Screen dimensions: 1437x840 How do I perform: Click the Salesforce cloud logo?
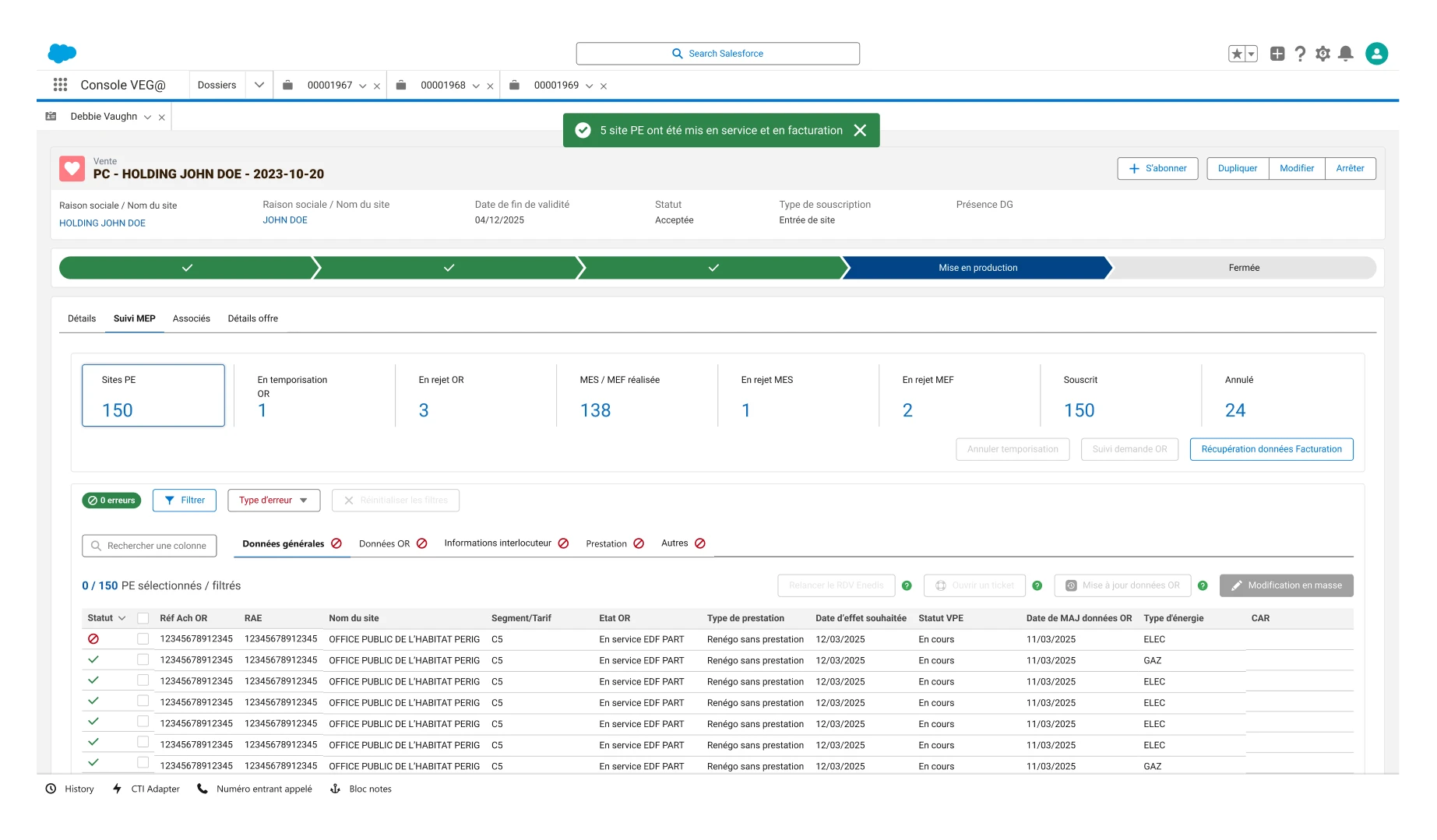(62, 53)
